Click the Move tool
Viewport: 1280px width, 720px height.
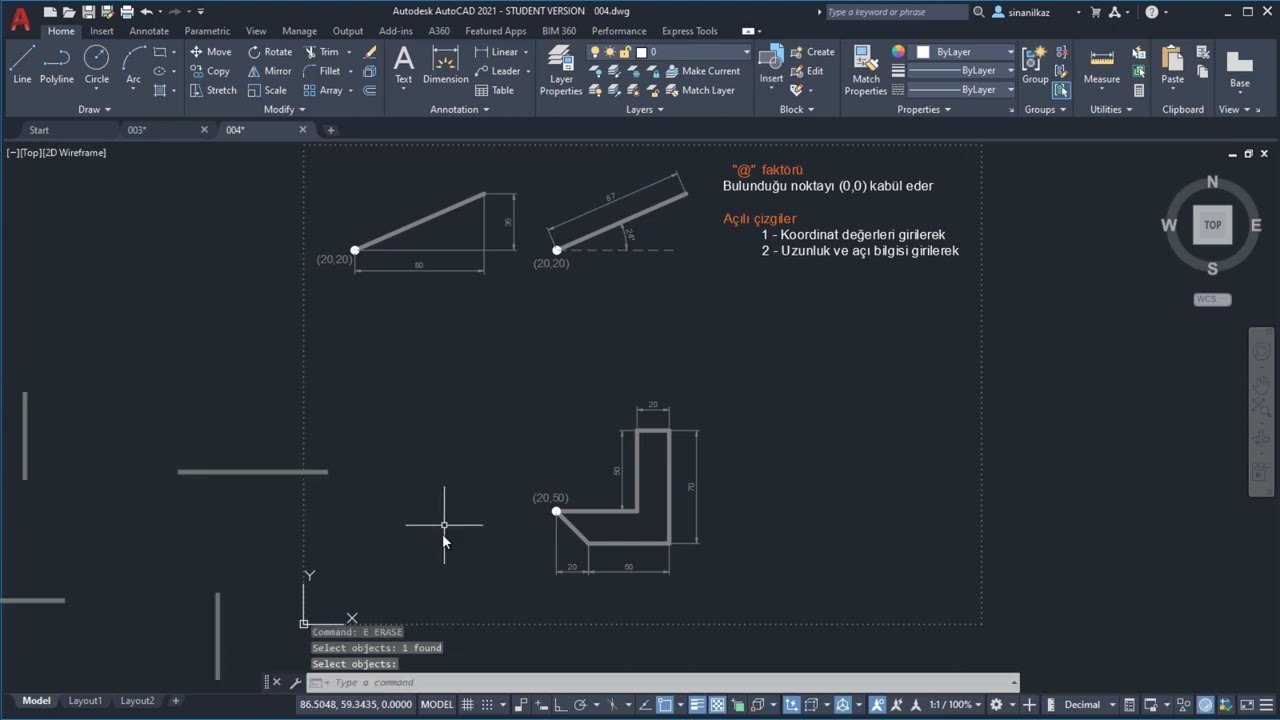pos(210,52)
